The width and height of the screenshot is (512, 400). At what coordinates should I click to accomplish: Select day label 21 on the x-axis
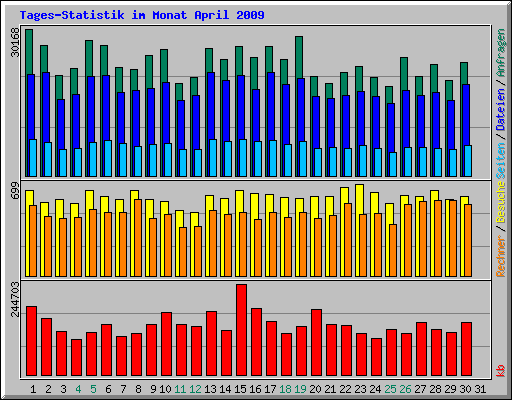(330, 389)
